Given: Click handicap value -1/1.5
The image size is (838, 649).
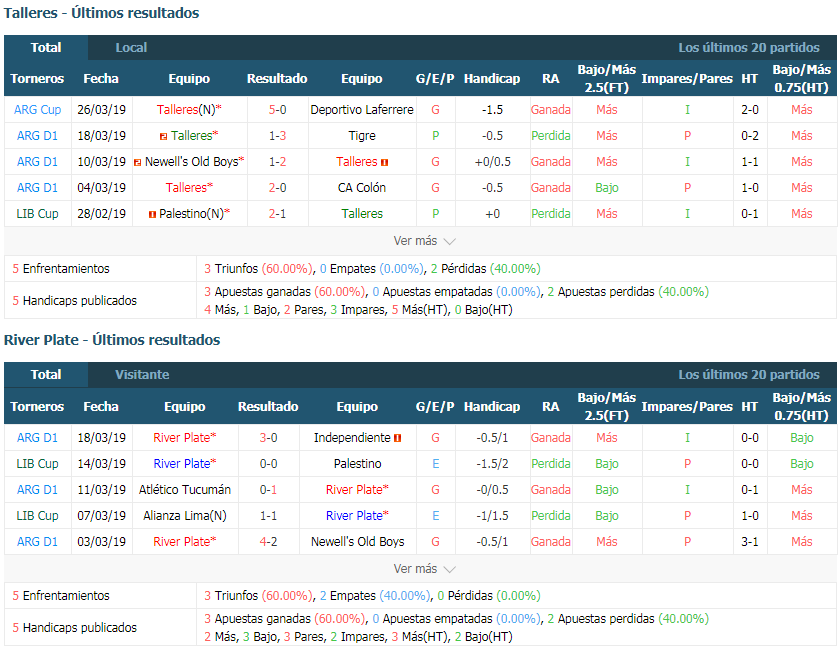Looking at the screenshot, I should click(492, 516).
